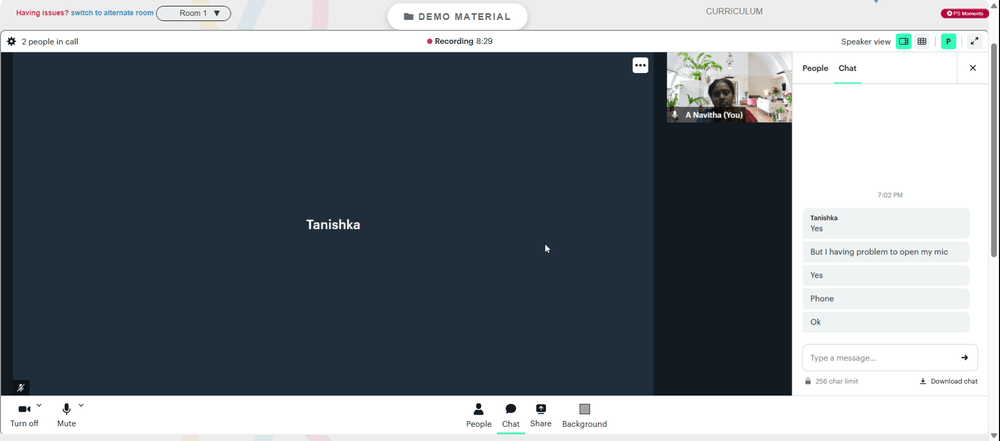Switch to speaker view layout icon
1000x441 pixels.
point(904,41)
